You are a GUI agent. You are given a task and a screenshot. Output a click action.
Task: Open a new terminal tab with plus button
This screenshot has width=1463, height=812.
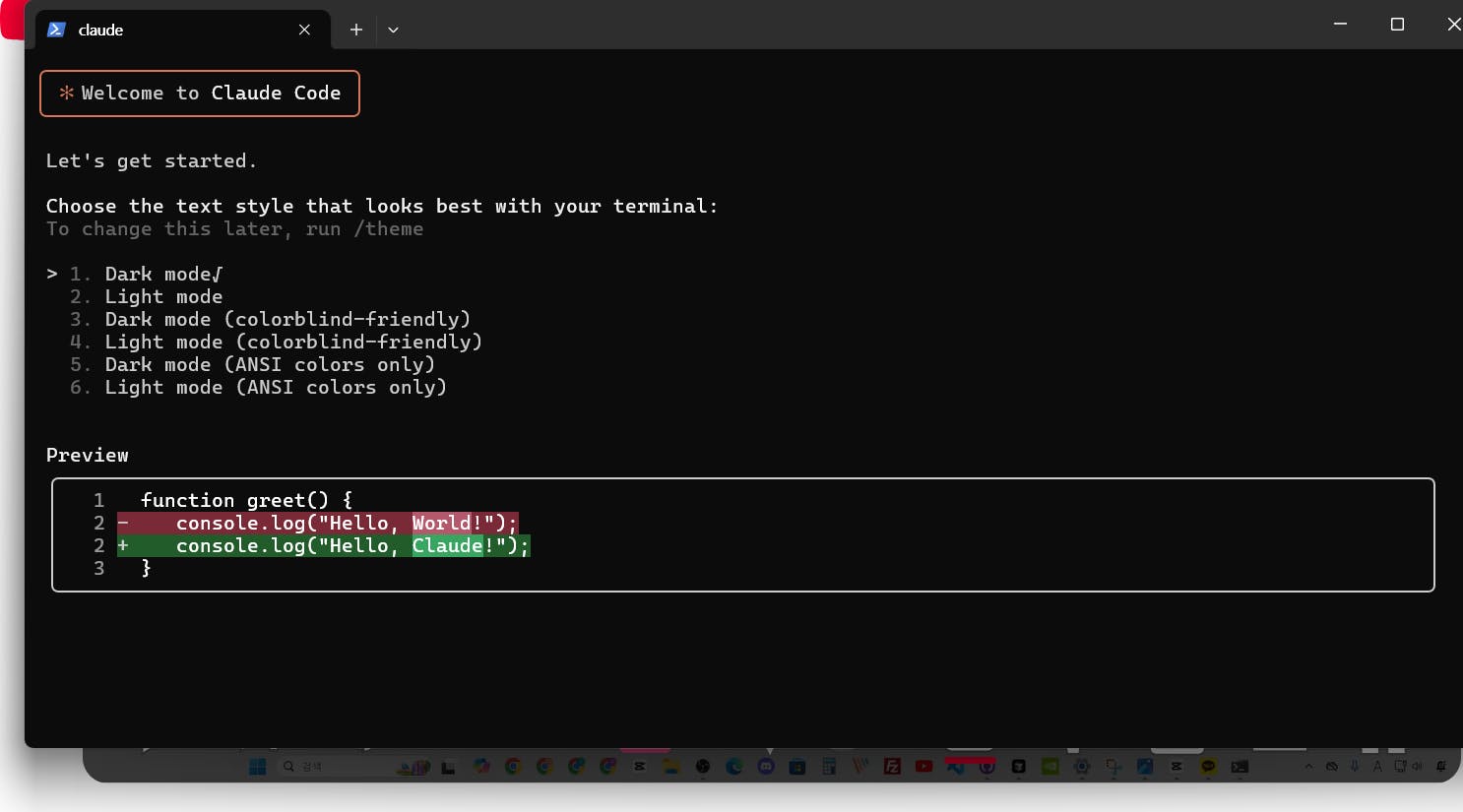(356, 30)
